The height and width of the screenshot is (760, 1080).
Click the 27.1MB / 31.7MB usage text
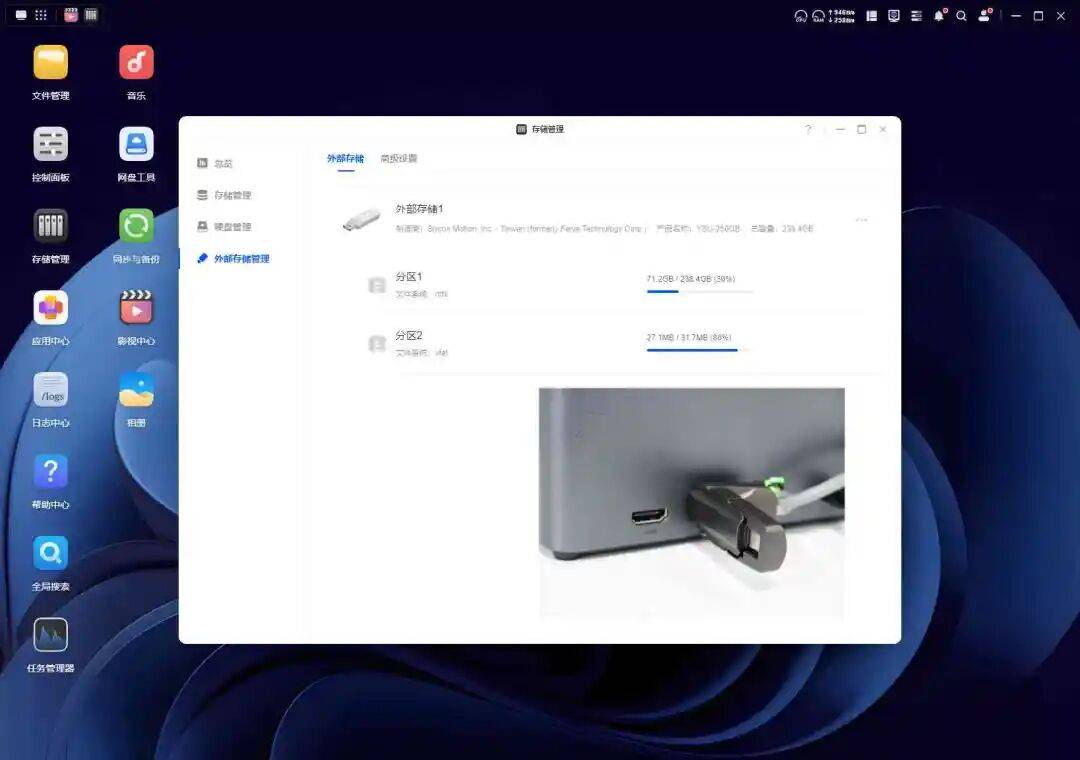(689, 338)
